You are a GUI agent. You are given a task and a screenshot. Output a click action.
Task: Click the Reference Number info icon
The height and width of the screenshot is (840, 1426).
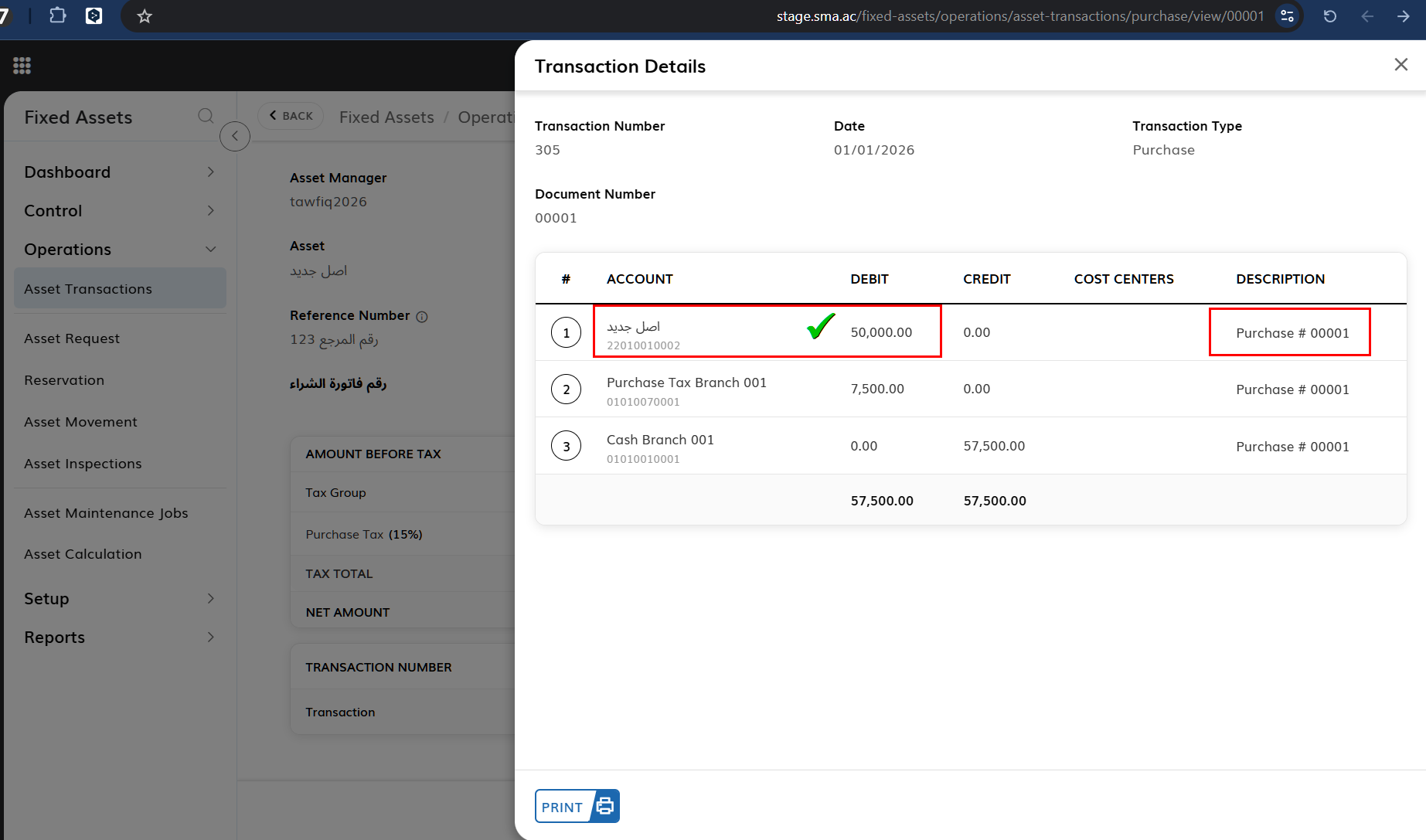pyautogui.click(x=422, y=316)
